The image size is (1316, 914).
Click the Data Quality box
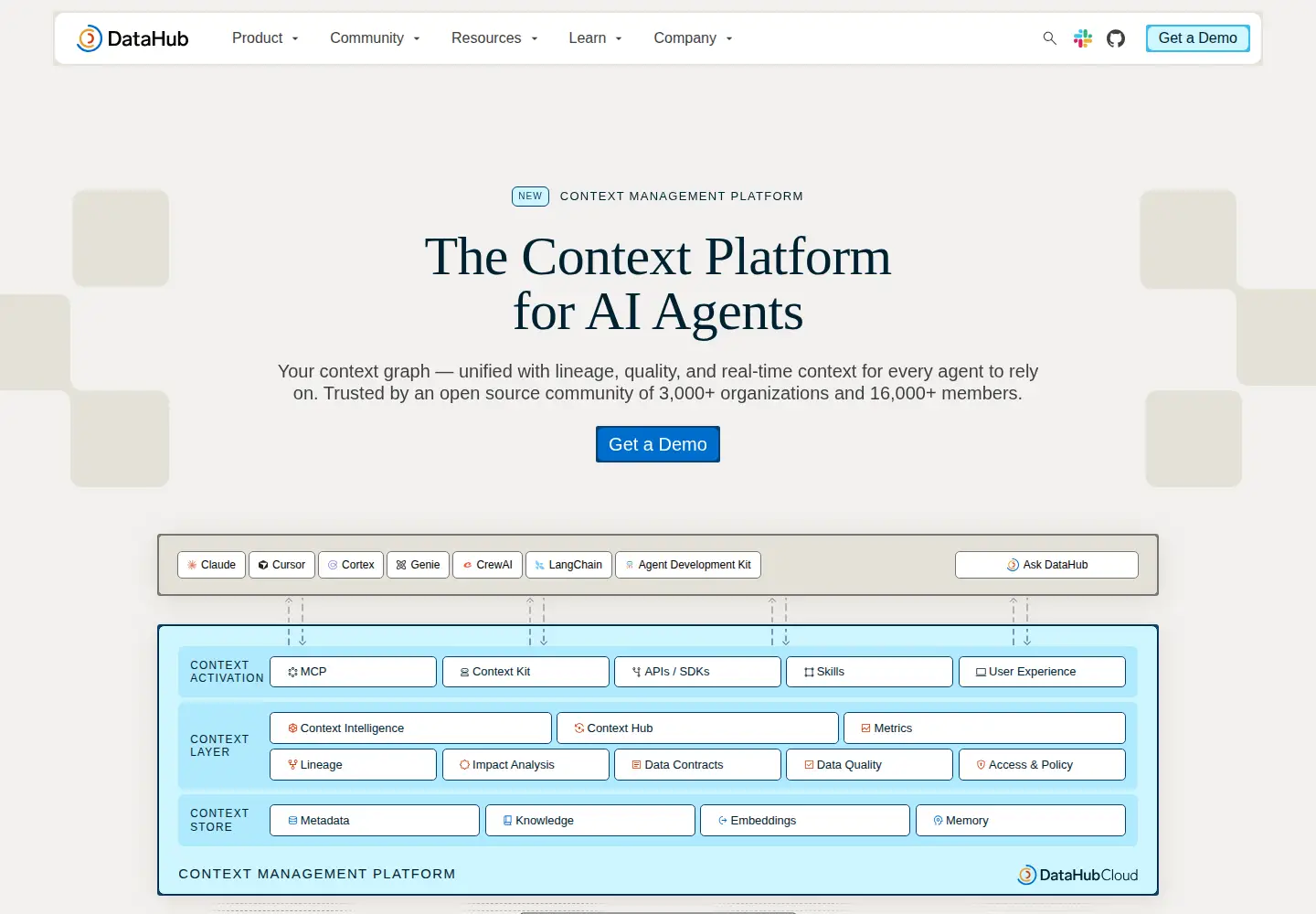tap(869, 765)
